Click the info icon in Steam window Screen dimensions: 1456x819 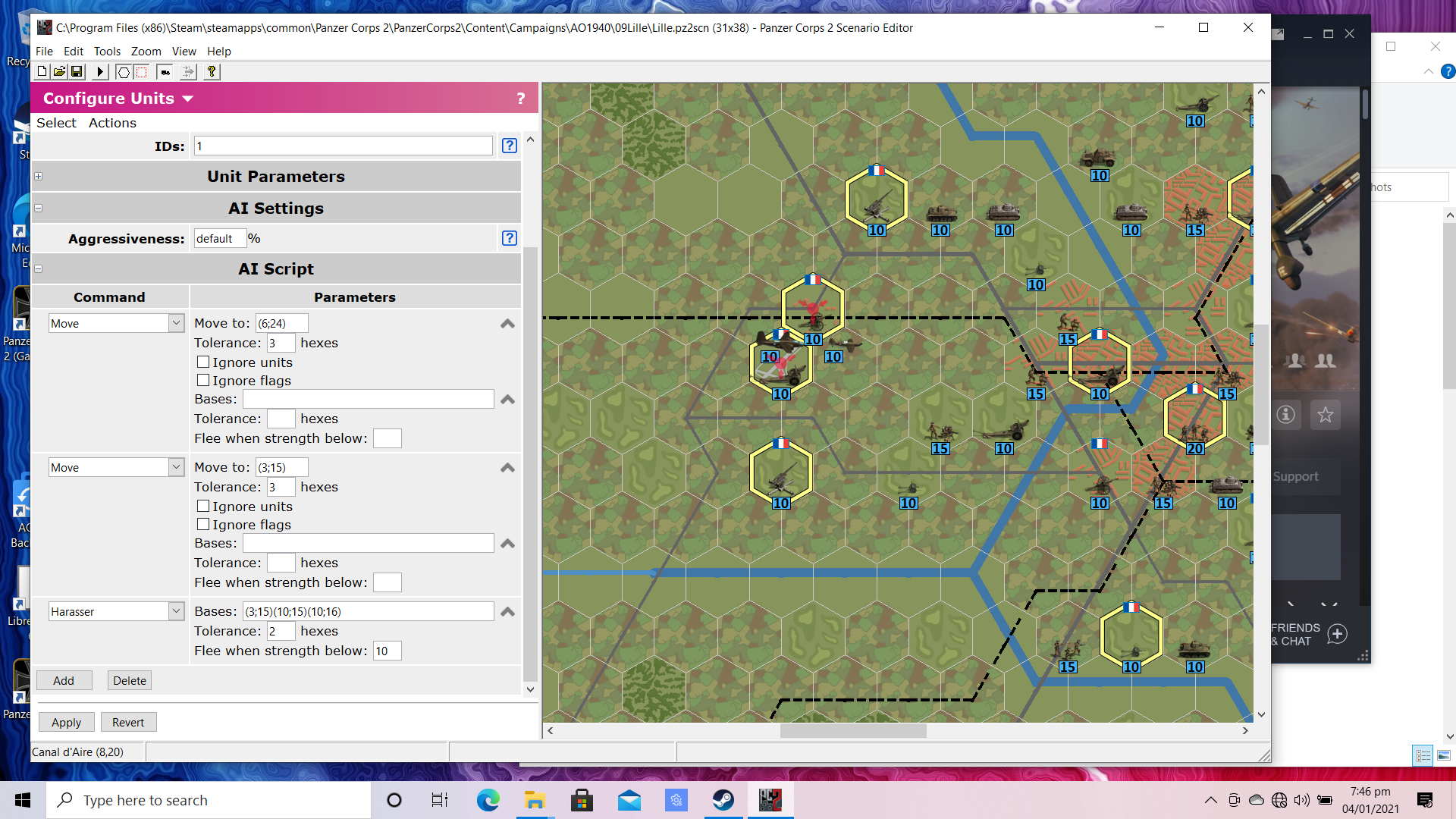(1286, 415)
